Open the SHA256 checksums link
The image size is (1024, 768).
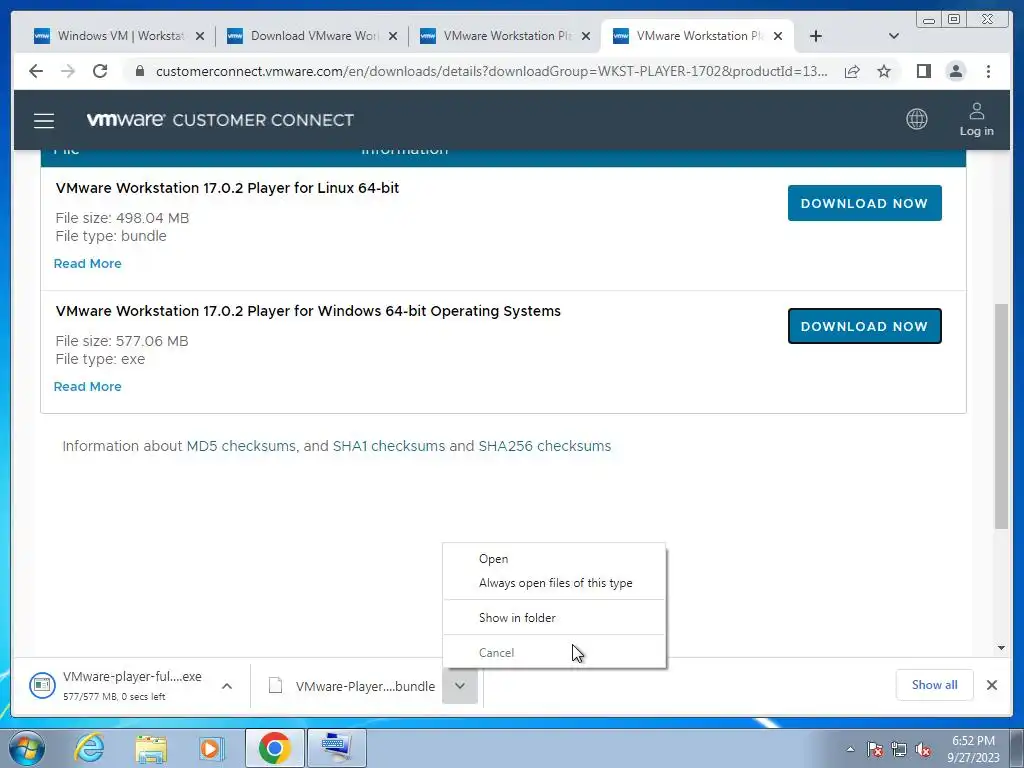(545, 446)
